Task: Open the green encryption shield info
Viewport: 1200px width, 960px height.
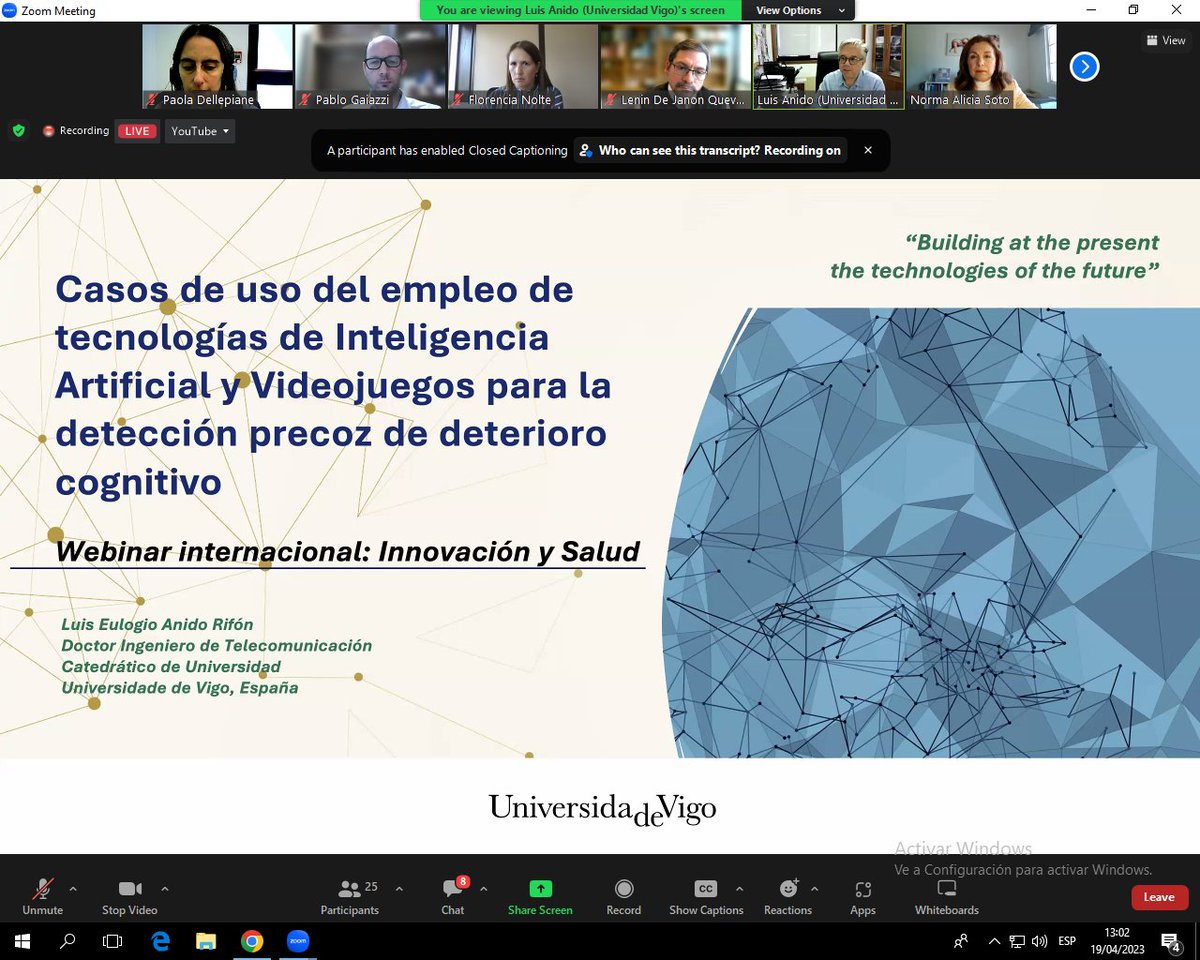Action: [x=18, y=131]
